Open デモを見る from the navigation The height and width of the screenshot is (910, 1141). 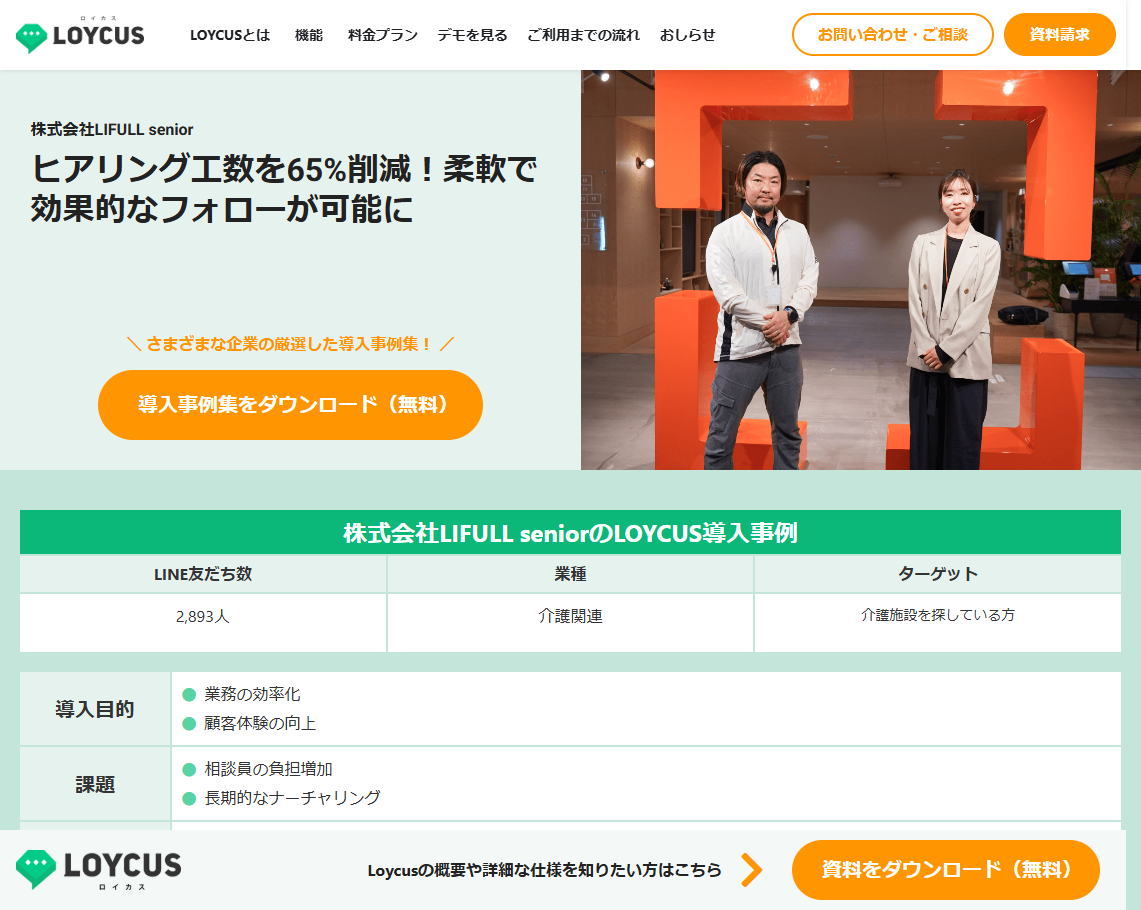tap(472, 33)
